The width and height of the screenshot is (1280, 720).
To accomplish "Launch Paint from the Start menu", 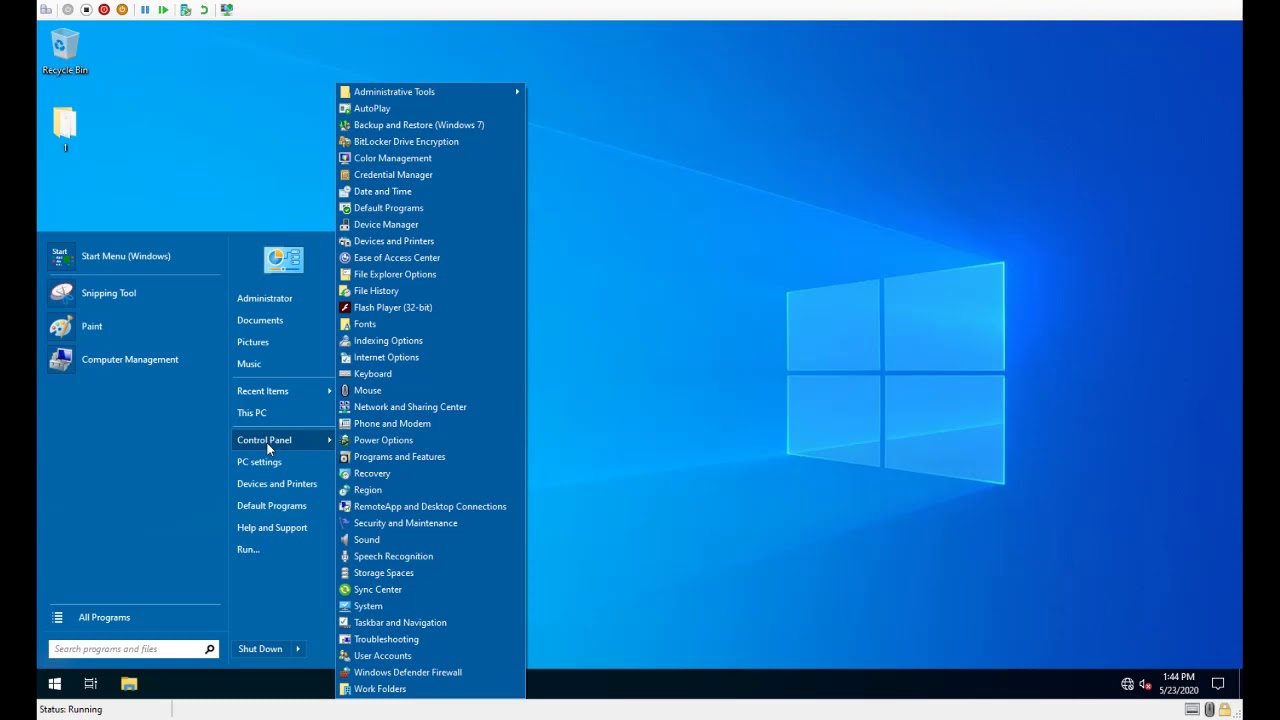I will pyautogui.click(x=134, y=326).
